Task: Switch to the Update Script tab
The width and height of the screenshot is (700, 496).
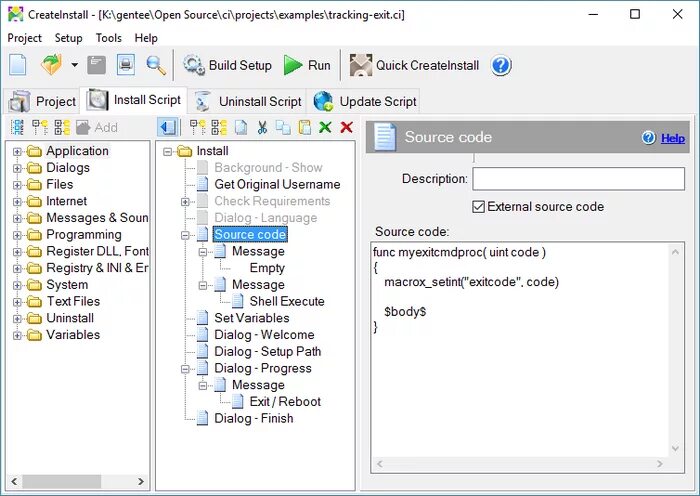Action: (x=365, y=101)
